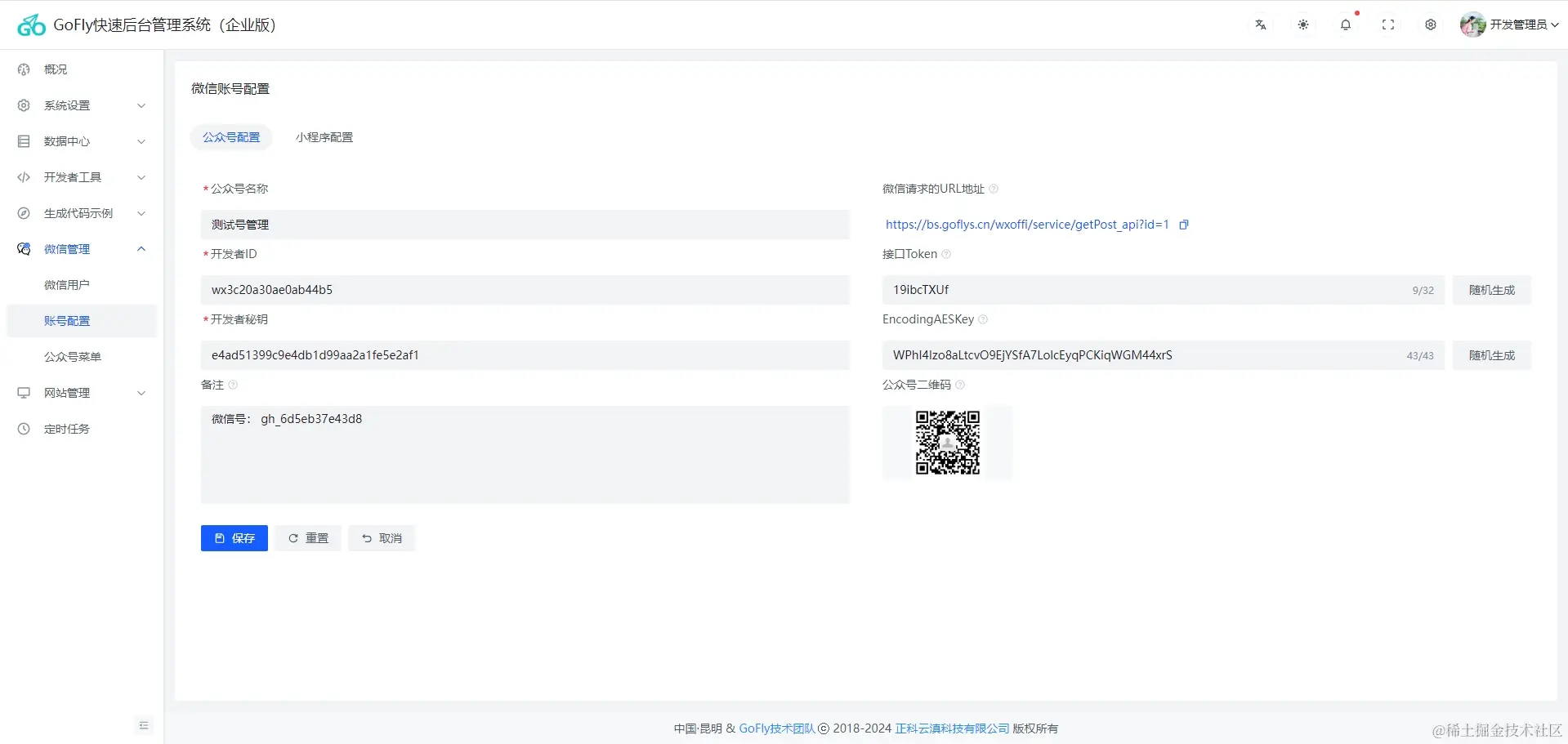Open the 开发管理员 user dropdown
1568x744 pixels.
coord(1524,25)
